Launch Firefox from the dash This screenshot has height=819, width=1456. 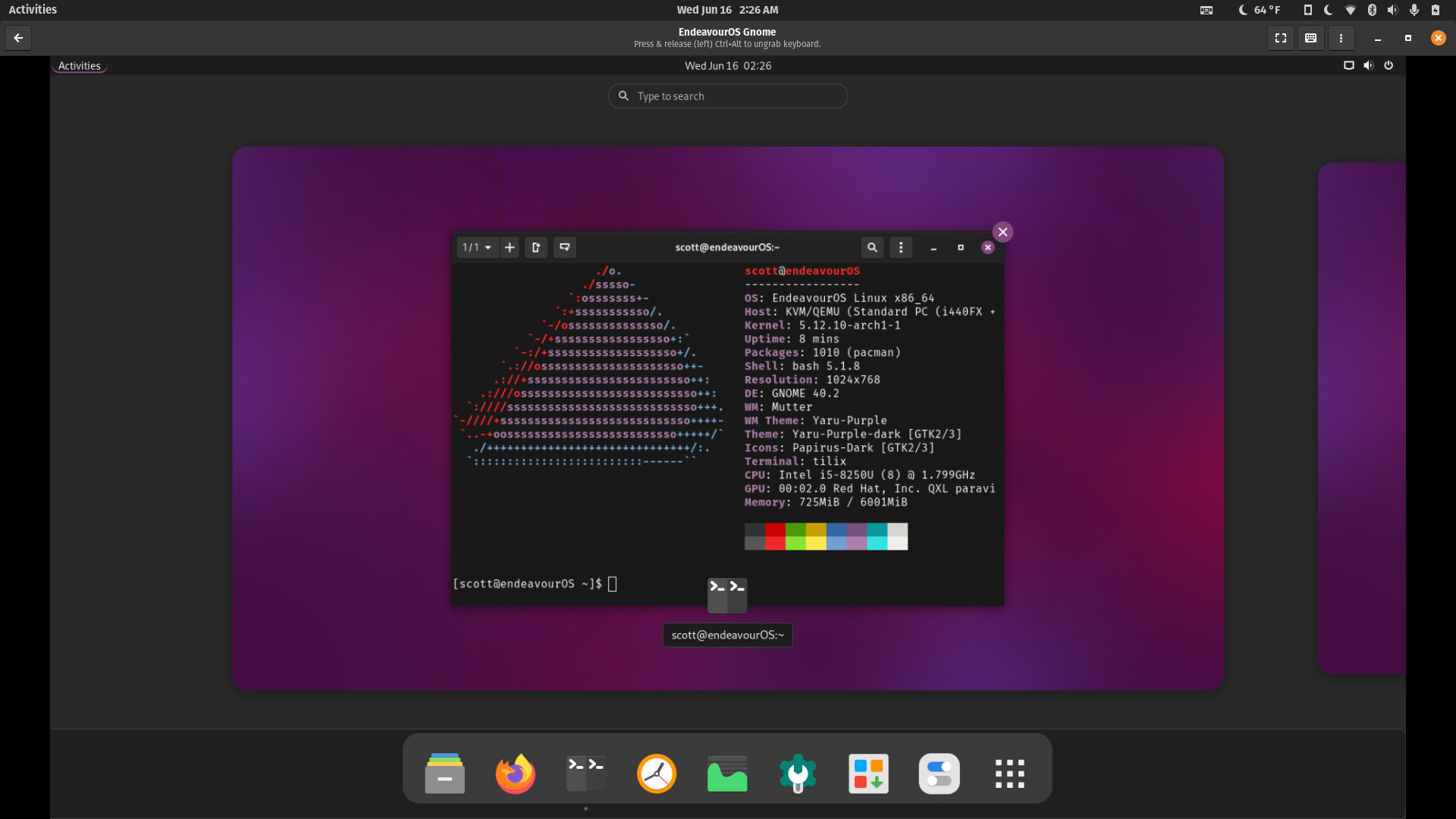pyautogui.click(x=516, y=773)
